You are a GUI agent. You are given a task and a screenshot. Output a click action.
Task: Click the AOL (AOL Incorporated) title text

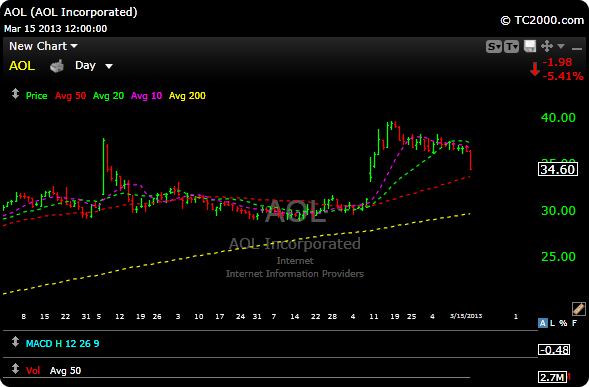pos(71,12)
